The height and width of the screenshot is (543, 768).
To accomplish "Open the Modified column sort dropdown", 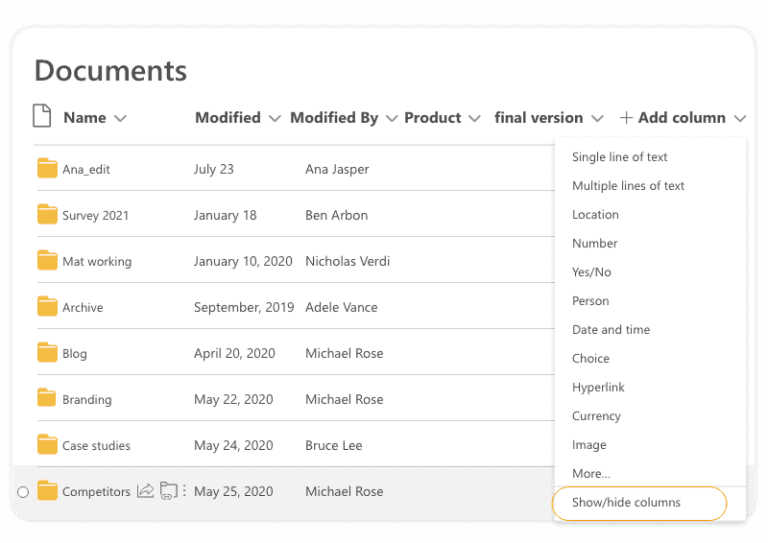I will tap(275, 118).
